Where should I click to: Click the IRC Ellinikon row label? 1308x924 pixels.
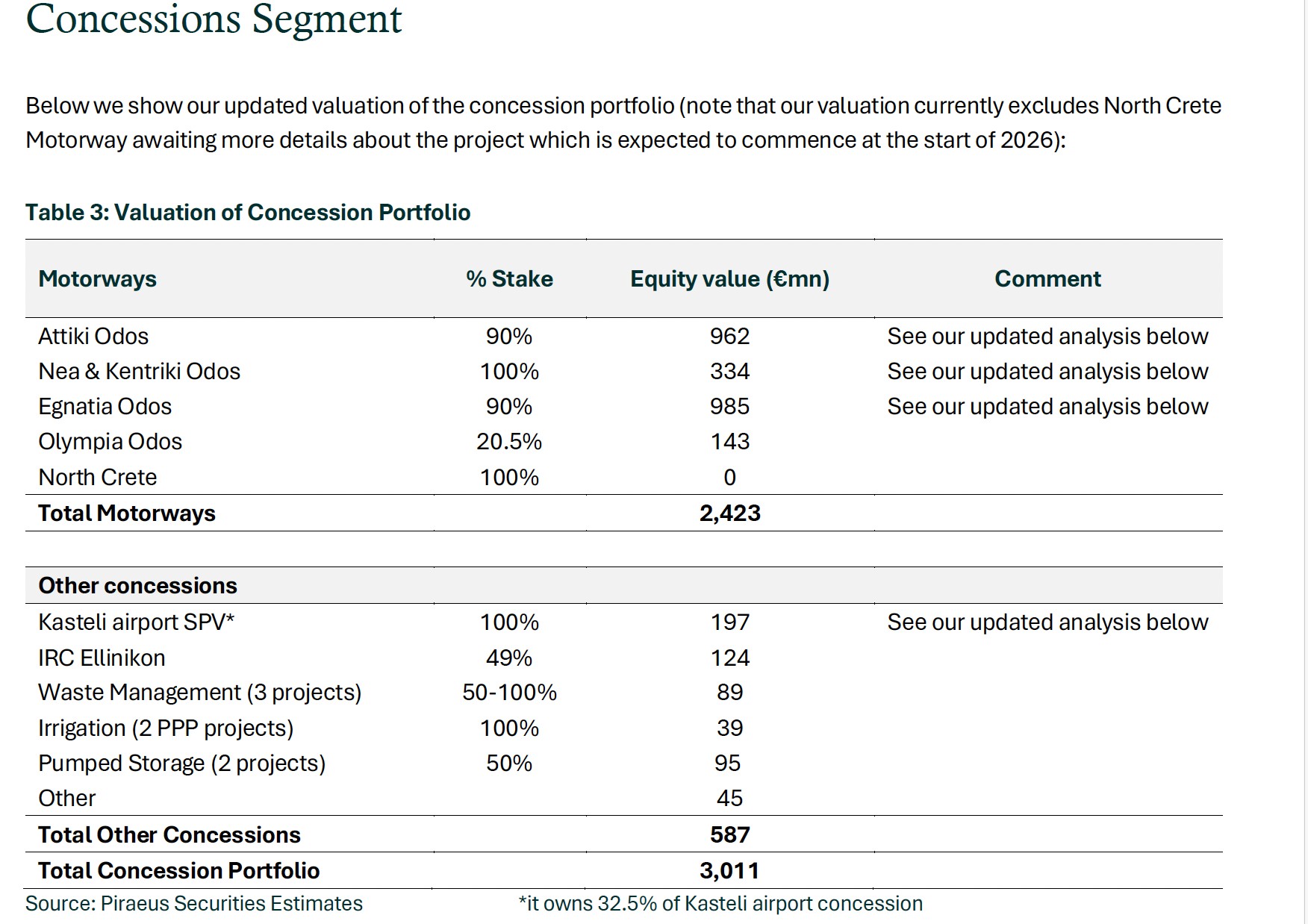[102, 658]
